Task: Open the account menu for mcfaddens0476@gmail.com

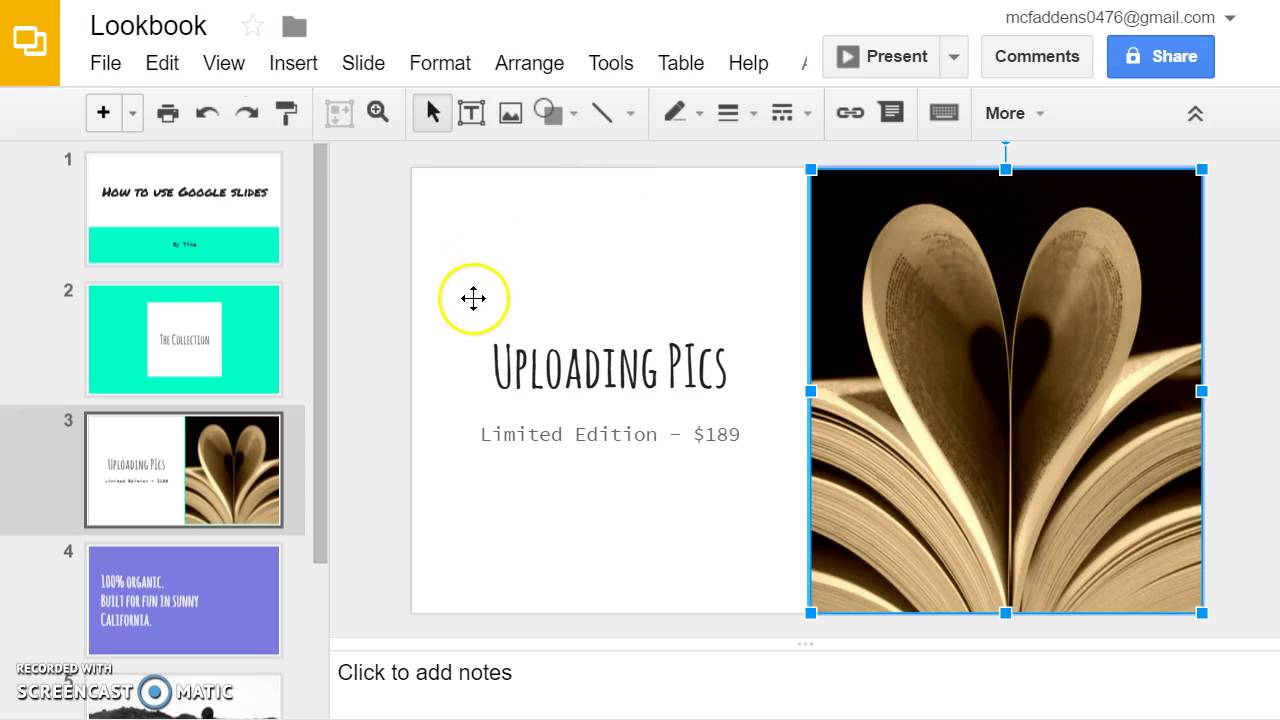Action: [x=1121, y=17]
